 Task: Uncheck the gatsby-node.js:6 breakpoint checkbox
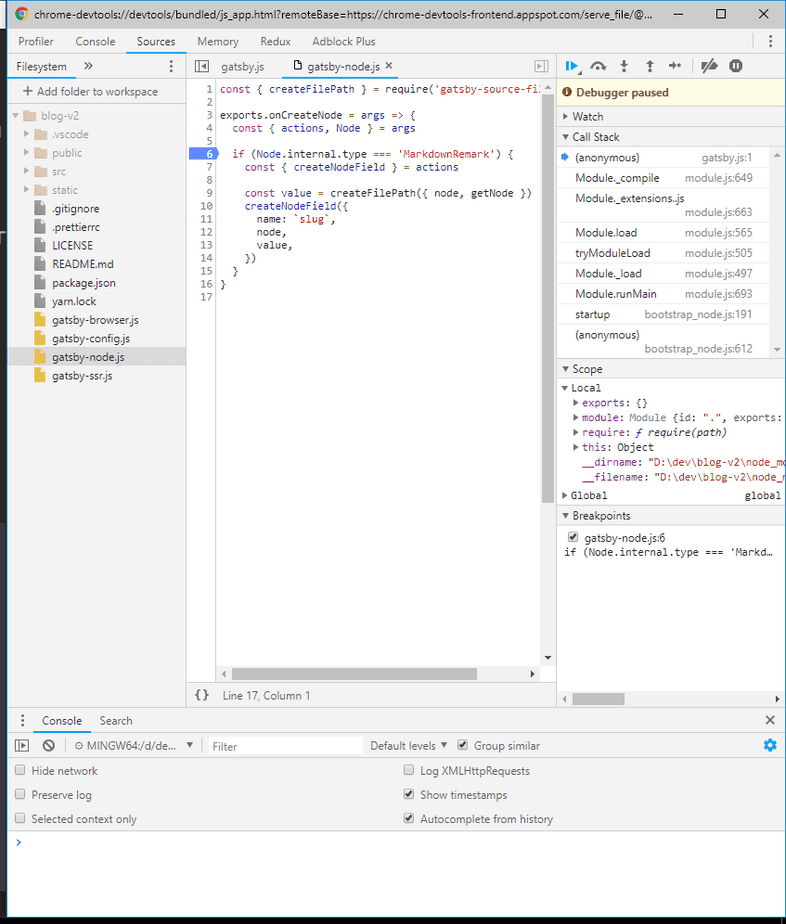tap(573, 538)
